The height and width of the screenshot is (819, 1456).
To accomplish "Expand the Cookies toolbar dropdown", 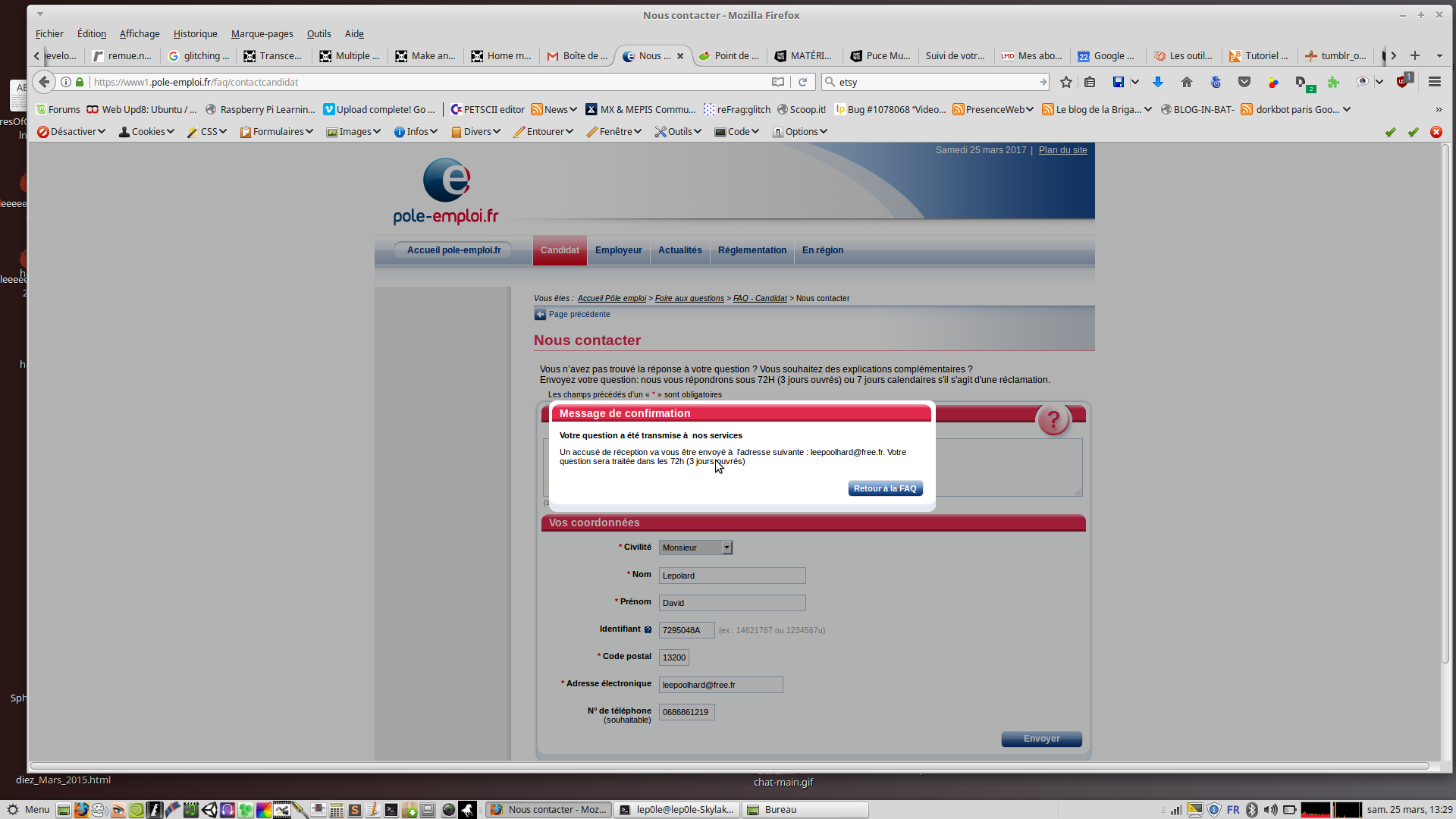I will point(147,132).
